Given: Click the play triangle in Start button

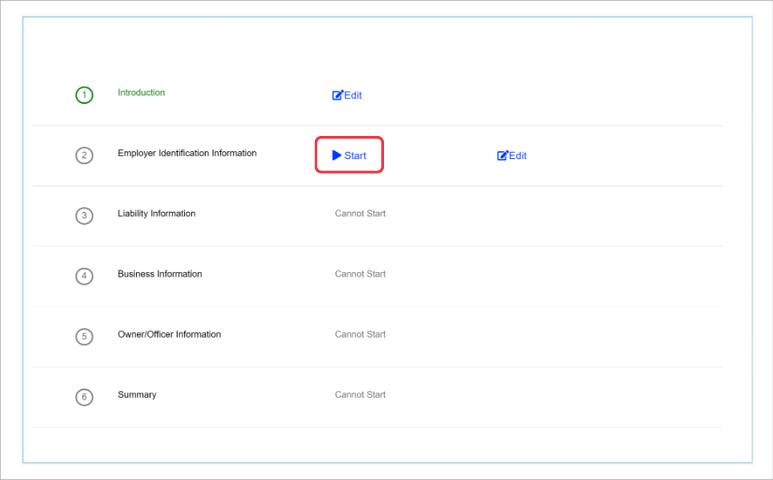Looking at the screenshot, I should click(x=337, y=155).
